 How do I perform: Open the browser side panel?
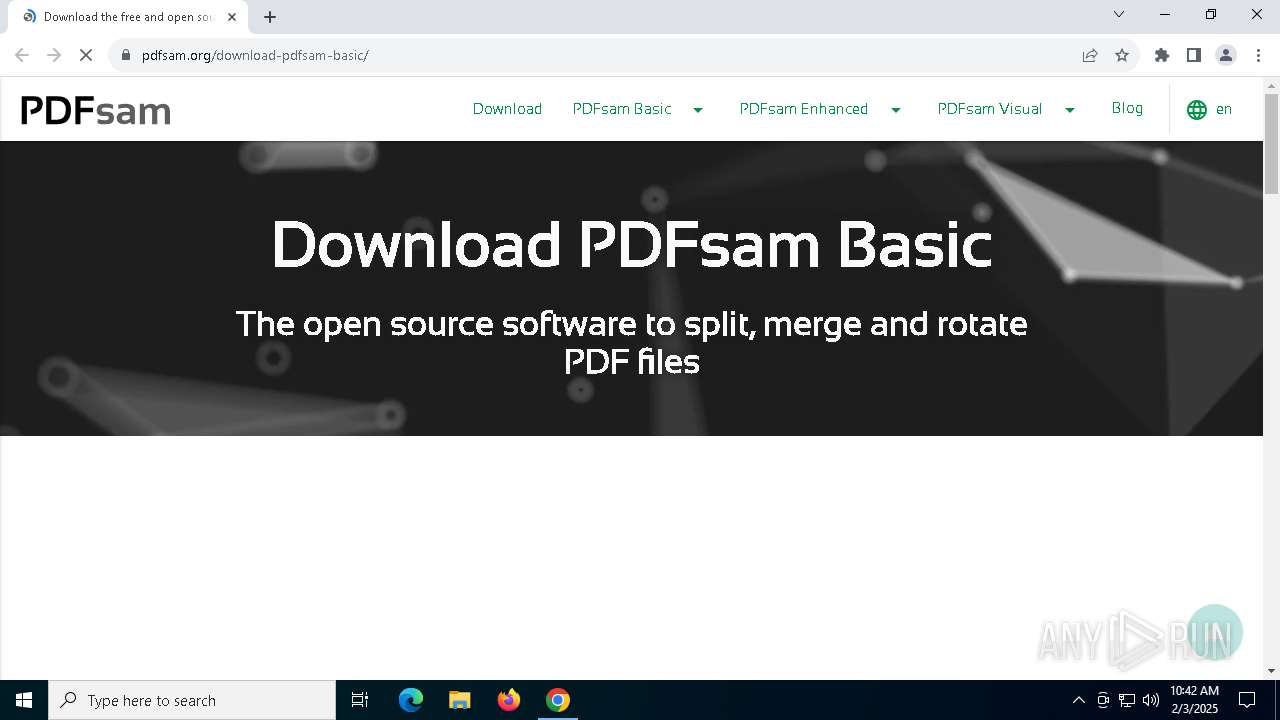[1194, 55]
